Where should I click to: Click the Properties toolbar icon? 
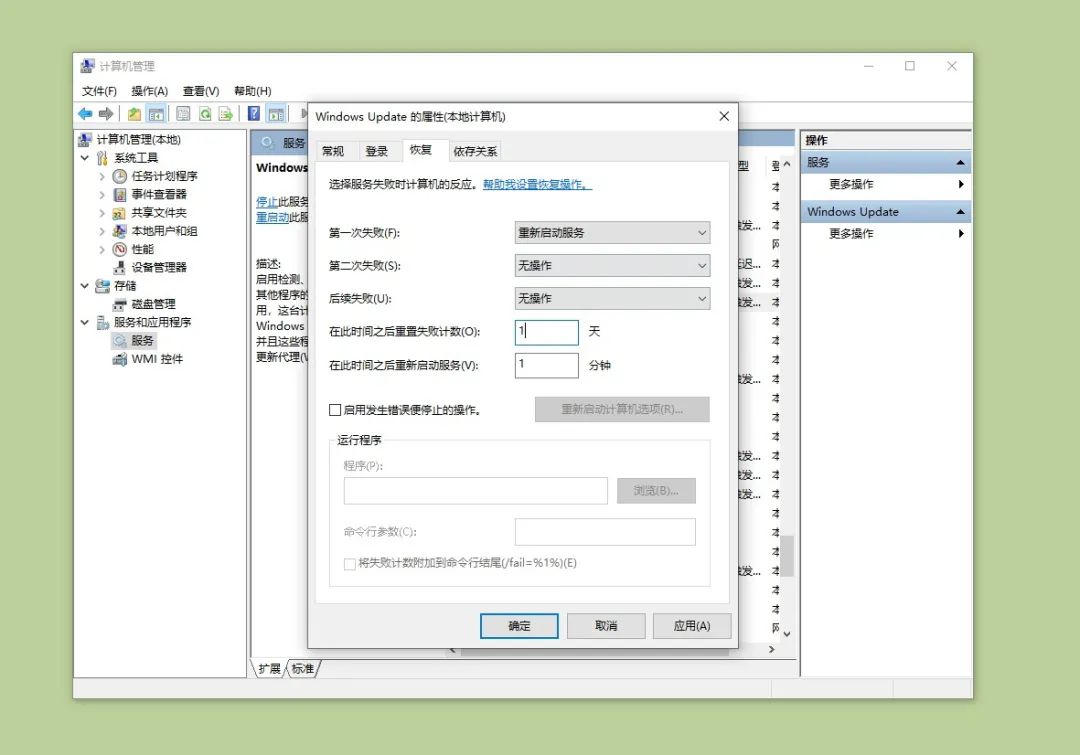(183, 114)
